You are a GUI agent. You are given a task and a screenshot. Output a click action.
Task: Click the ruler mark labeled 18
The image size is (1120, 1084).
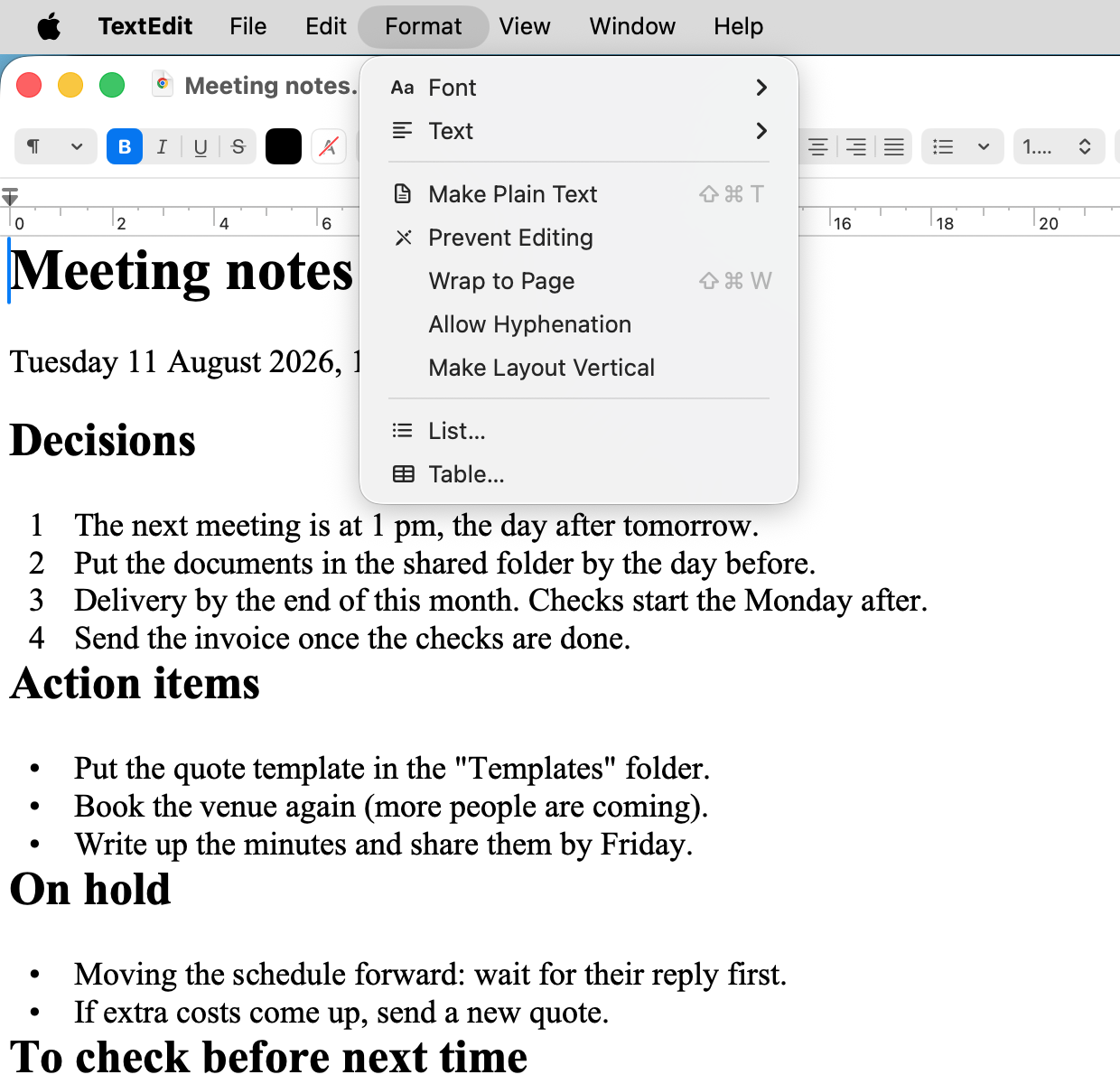point(944,223)
